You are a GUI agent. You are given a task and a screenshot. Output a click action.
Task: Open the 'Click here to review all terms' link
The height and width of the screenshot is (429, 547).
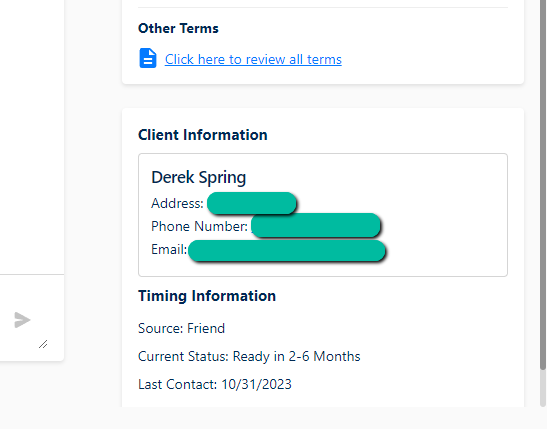point(253,59)
